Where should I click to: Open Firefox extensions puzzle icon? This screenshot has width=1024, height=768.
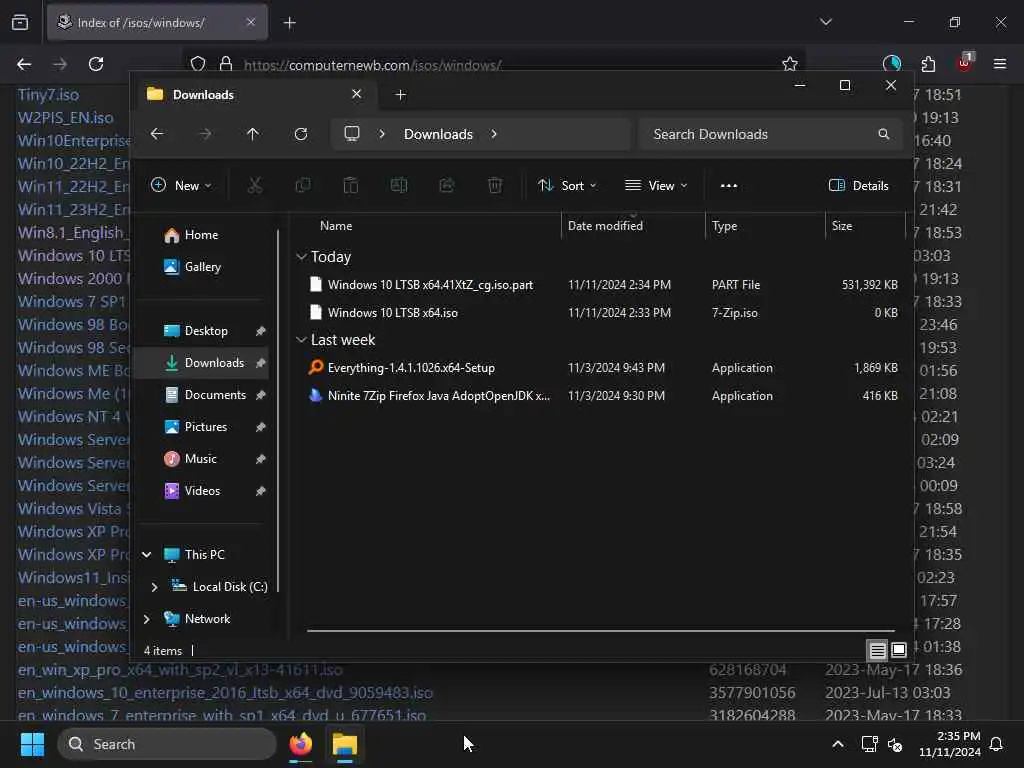[928, 64]
